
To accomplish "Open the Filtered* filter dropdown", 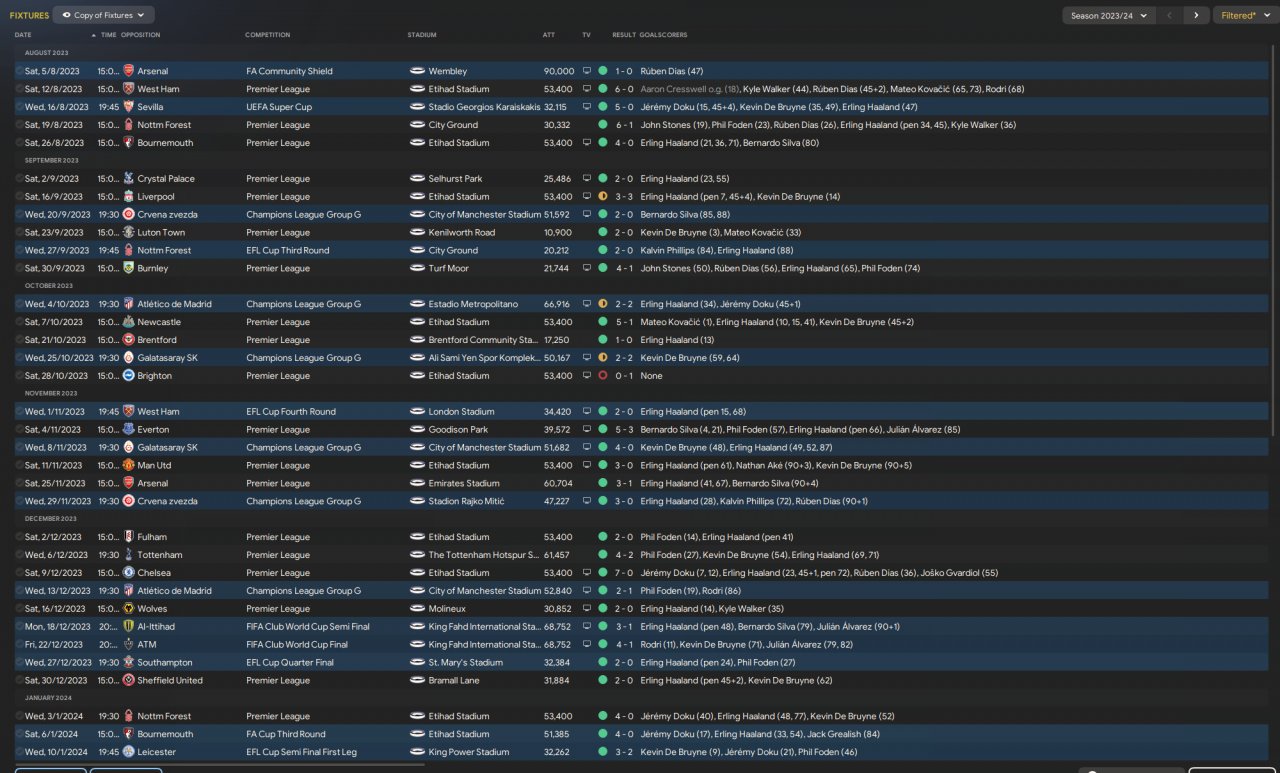I will click(1245, 15).
